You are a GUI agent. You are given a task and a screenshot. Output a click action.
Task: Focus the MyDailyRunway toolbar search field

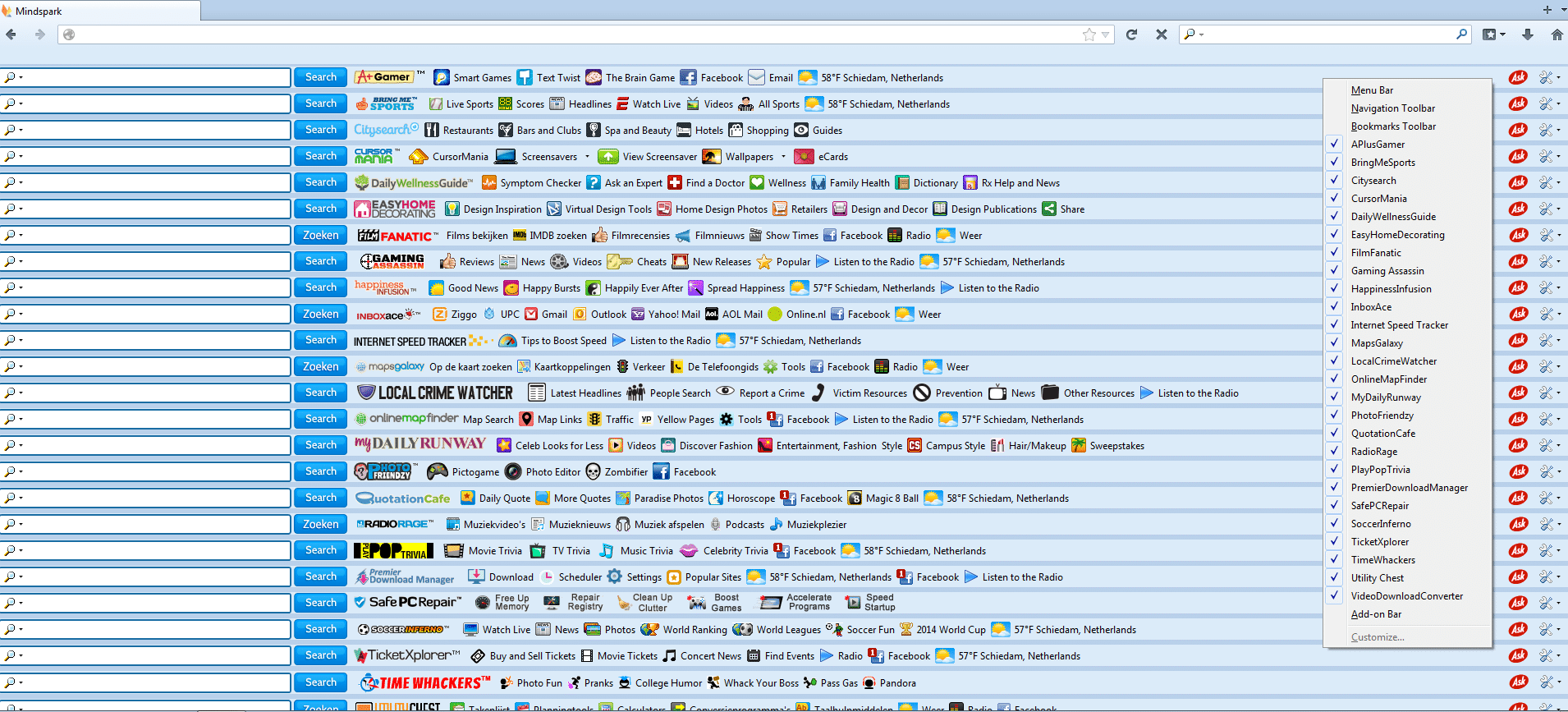[145, 446]
